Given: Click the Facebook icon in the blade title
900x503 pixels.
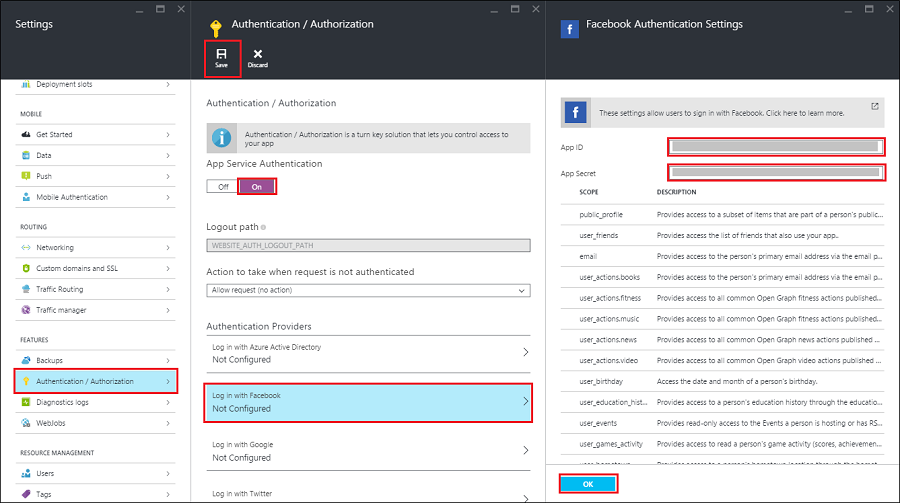Looking at the screenshot, I should coord(569,29).
